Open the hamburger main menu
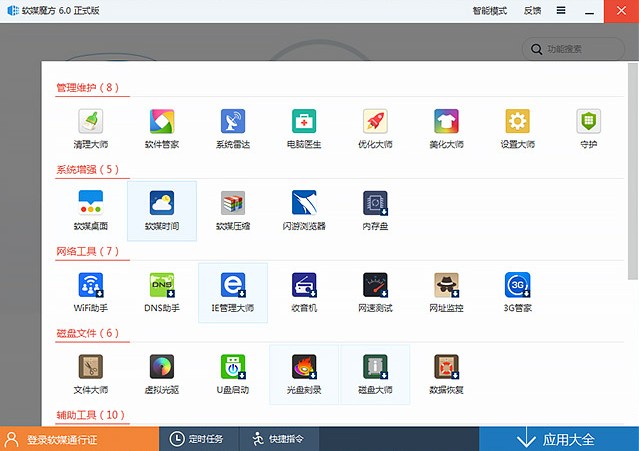This screenshot has height=451, width=639. pos(561,11)
